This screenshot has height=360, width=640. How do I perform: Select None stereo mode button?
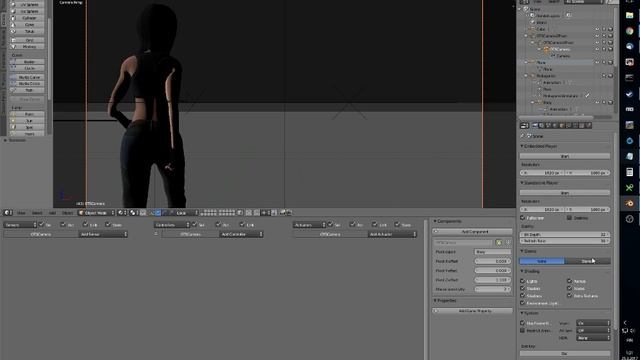[x=542, y=261]
